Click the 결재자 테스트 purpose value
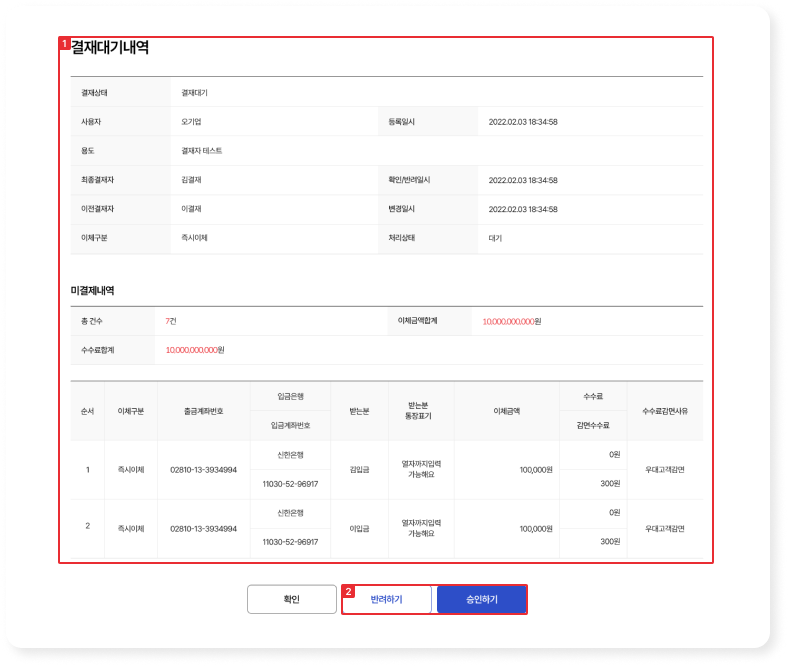 (202, 151)
